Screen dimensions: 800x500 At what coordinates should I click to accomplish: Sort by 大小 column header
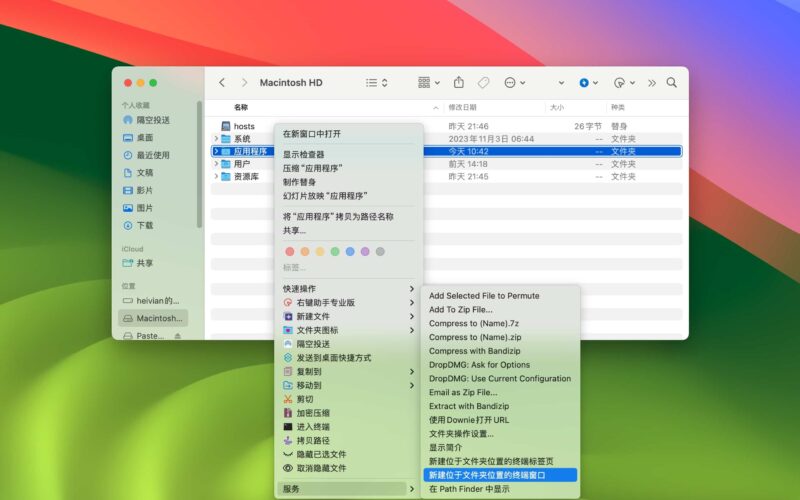557,108
